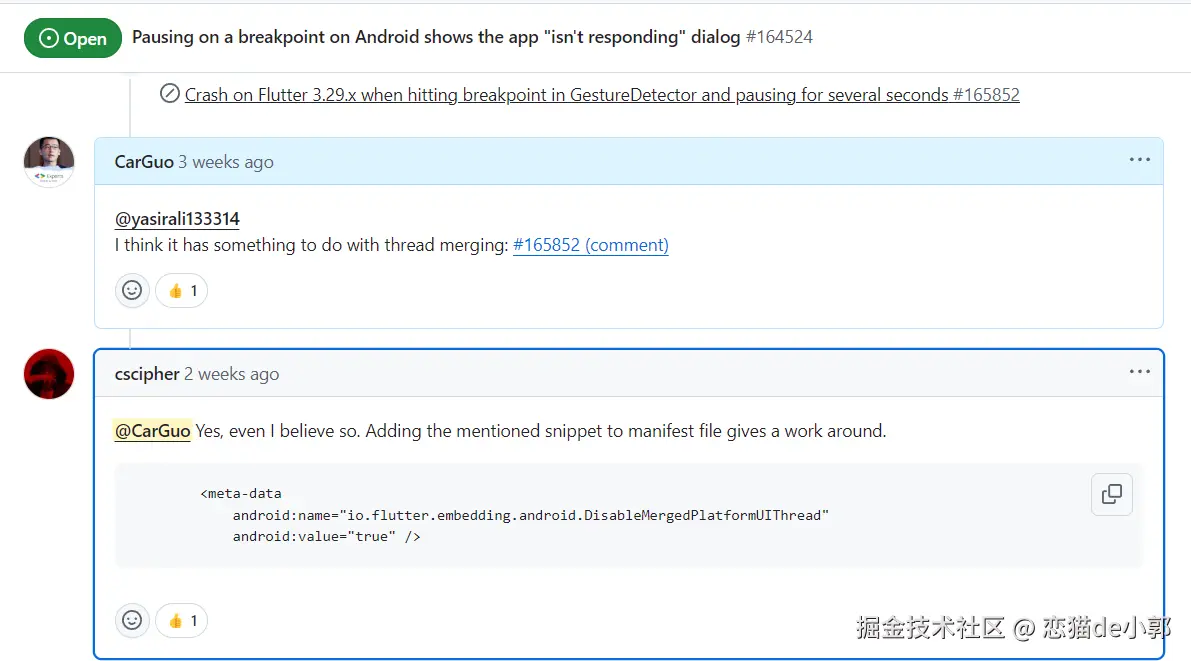Open the @yasirali133314 mention
Image resolution: width=1191 pixels, height=661 pixels.
(177, 219)
